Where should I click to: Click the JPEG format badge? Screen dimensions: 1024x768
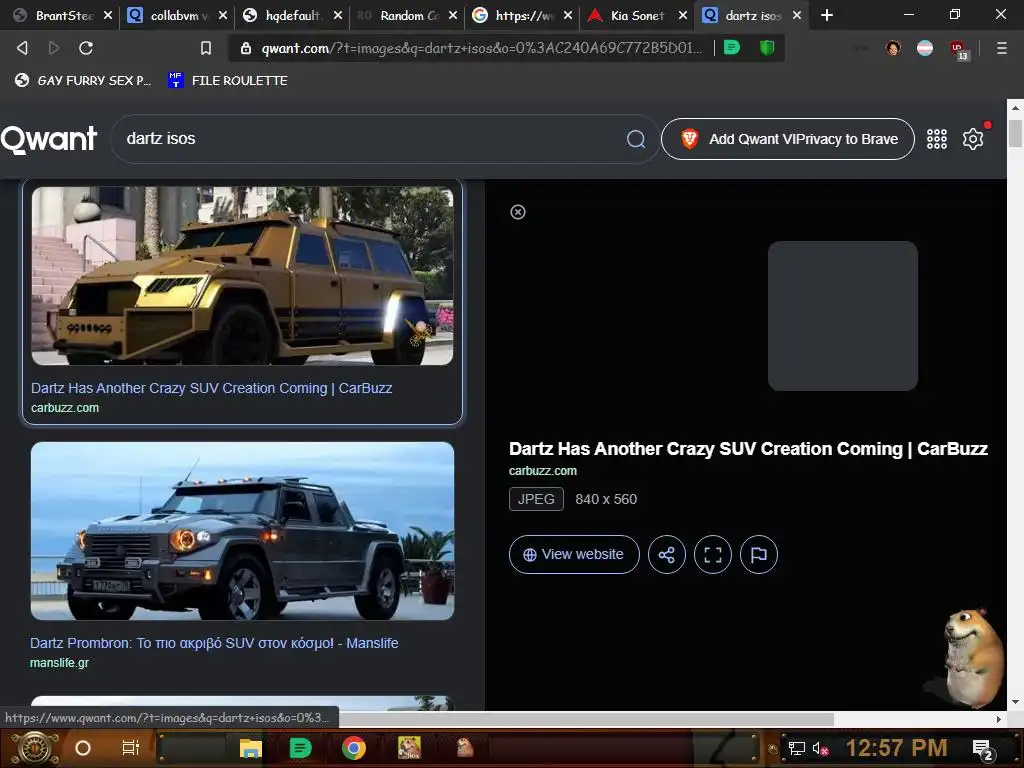[536, 499]
